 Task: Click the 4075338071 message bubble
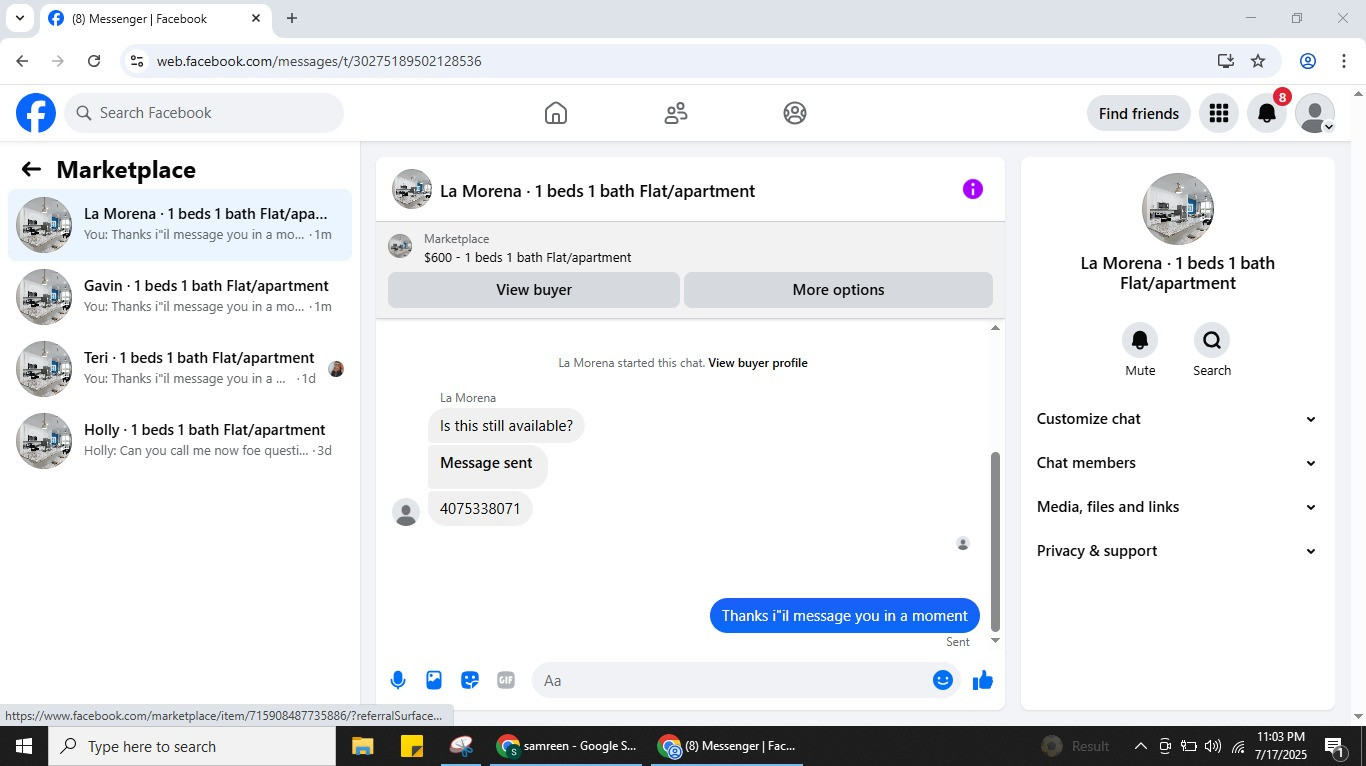pos(480,509)
